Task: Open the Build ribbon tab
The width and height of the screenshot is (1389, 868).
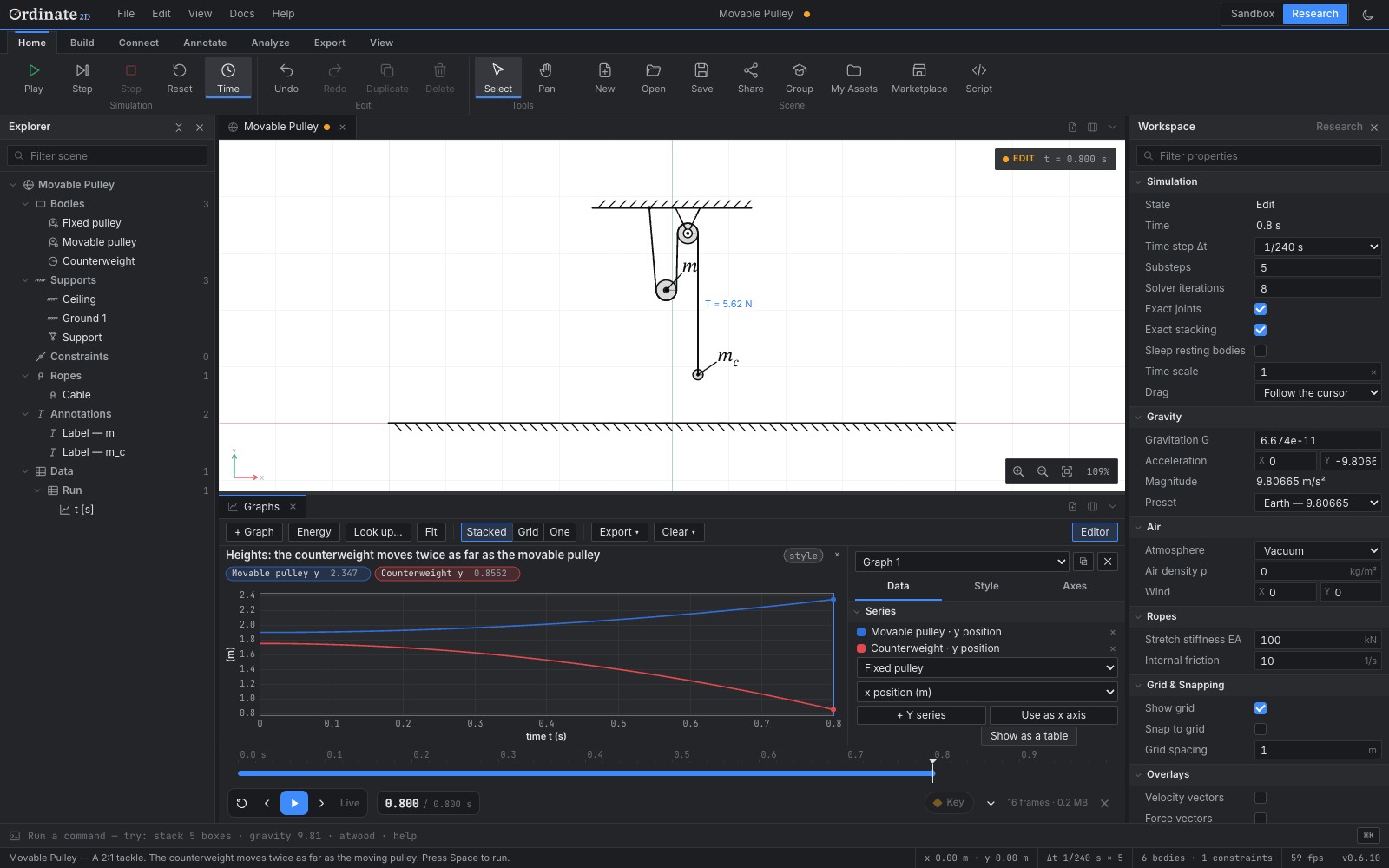Action: point(82,43)
